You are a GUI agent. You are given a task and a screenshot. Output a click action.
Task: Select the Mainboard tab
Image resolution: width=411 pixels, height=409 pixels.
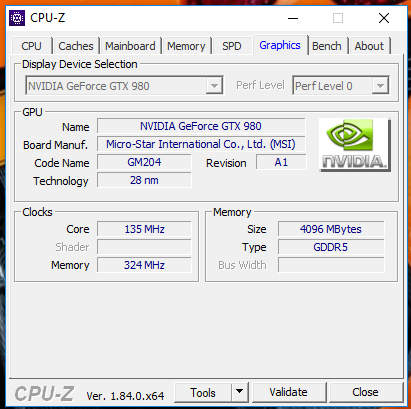(130, 46)
